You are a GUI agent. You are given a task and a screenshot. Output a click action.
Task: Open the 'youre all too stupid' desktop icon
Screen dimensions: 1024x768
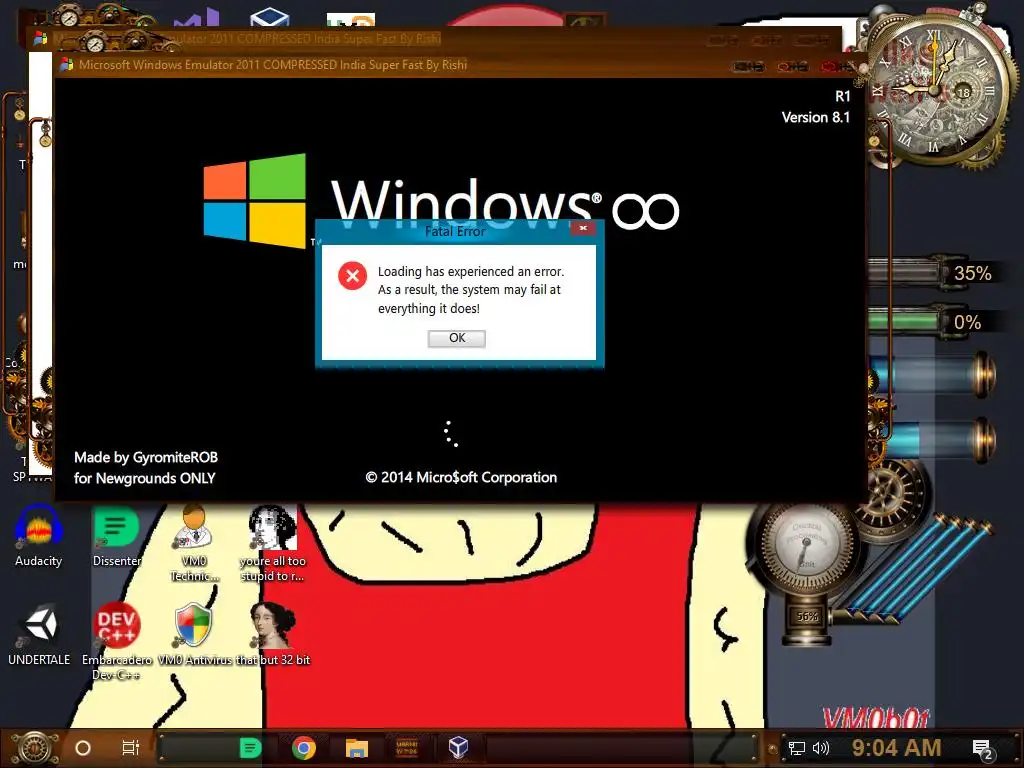click(x=272, y=542)
